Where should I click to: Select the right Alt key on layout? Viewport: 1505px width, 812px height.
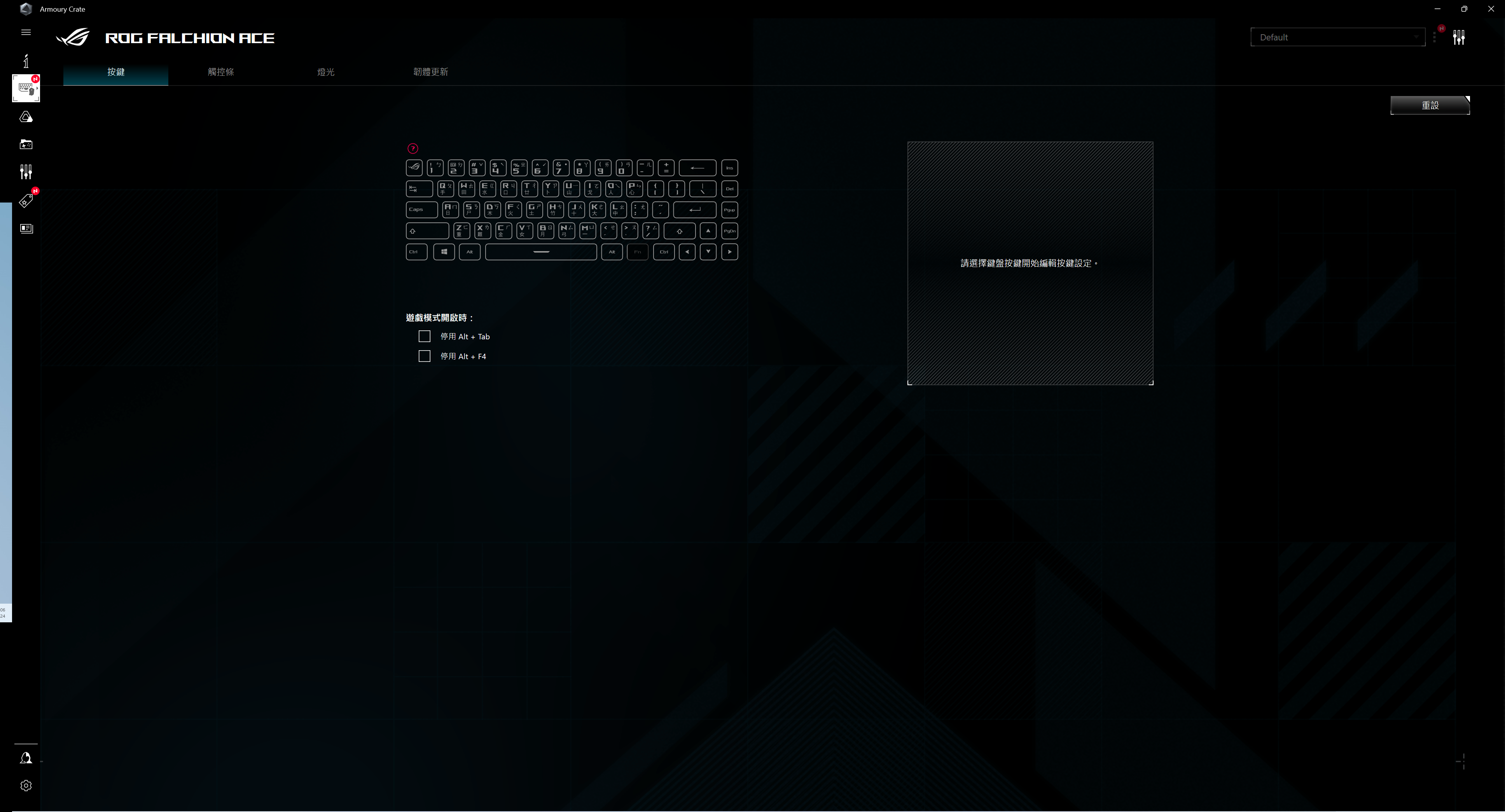coord(612,252)
